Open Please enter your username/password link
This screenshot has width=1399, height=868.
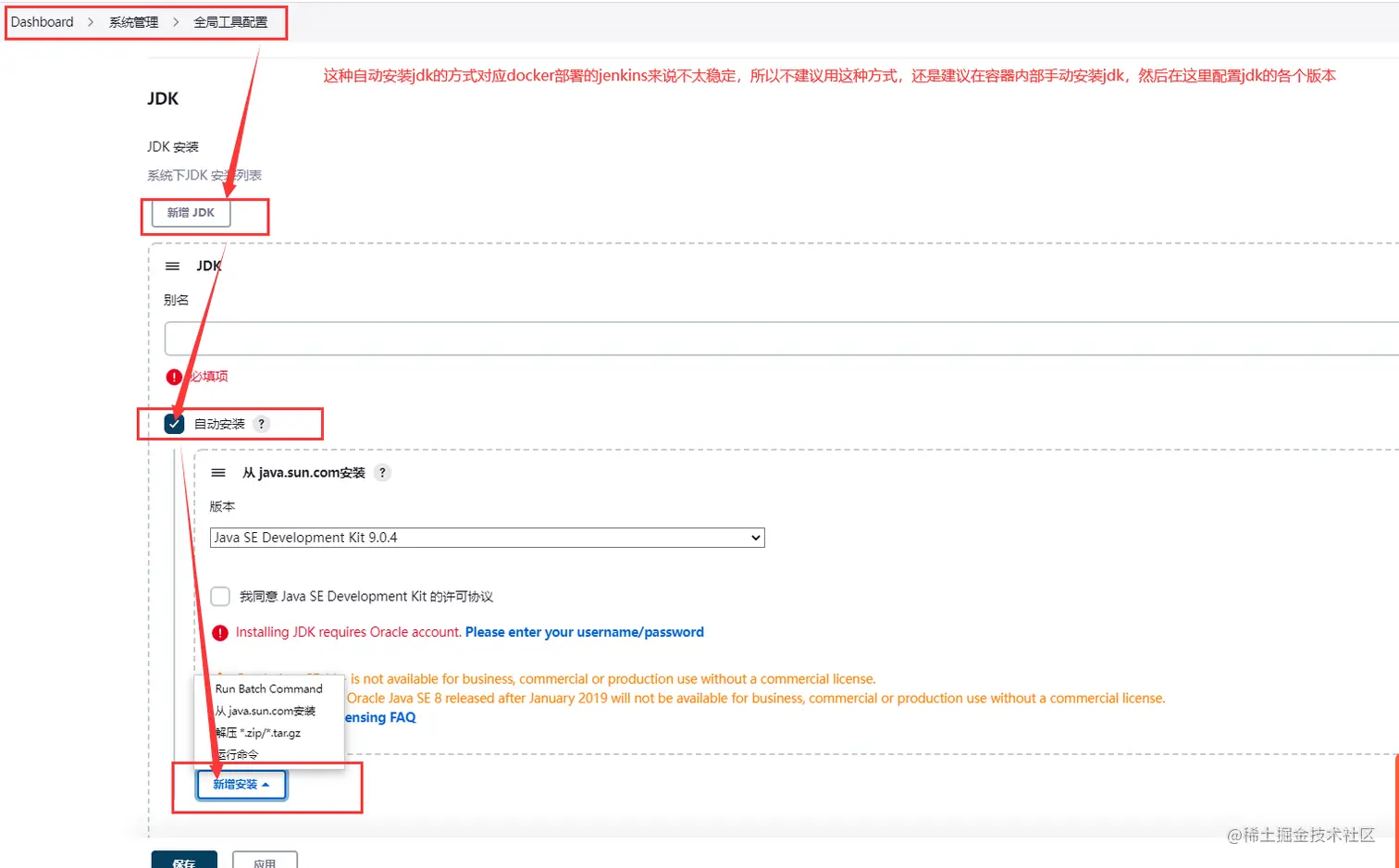[x=585, y=632]
